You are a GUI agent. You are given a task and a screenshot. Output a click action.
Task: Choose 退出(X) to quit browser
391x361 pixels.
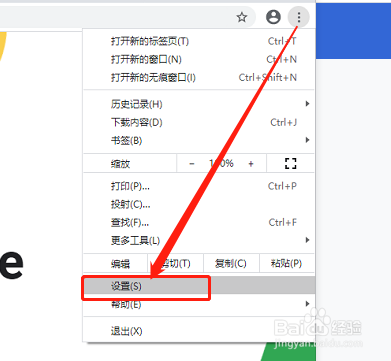click(199, 331)
